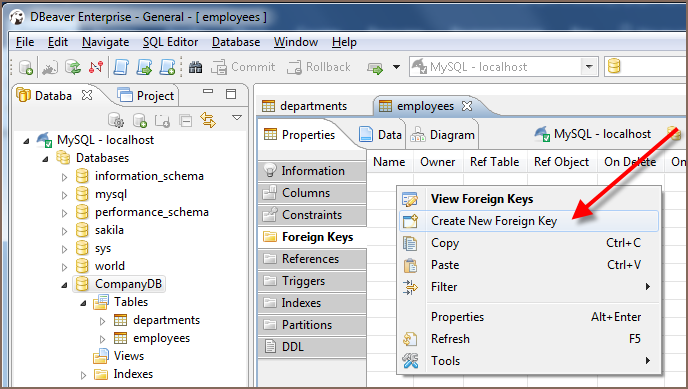
Task: Expand the sakila database node
Action: tap(64, 231)
